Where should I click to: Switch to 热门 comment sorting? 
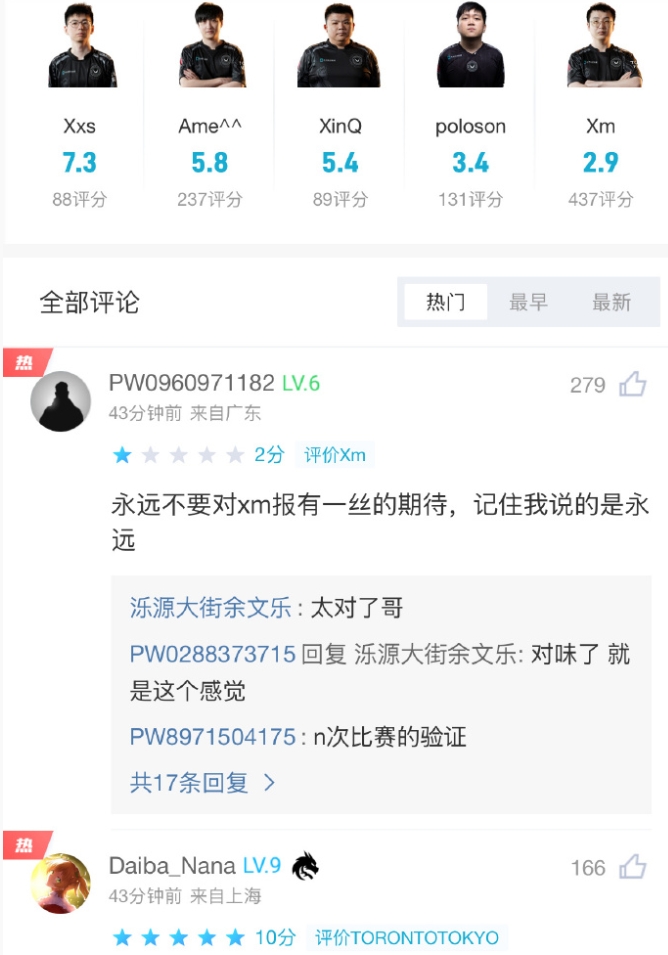coord(445,302)
